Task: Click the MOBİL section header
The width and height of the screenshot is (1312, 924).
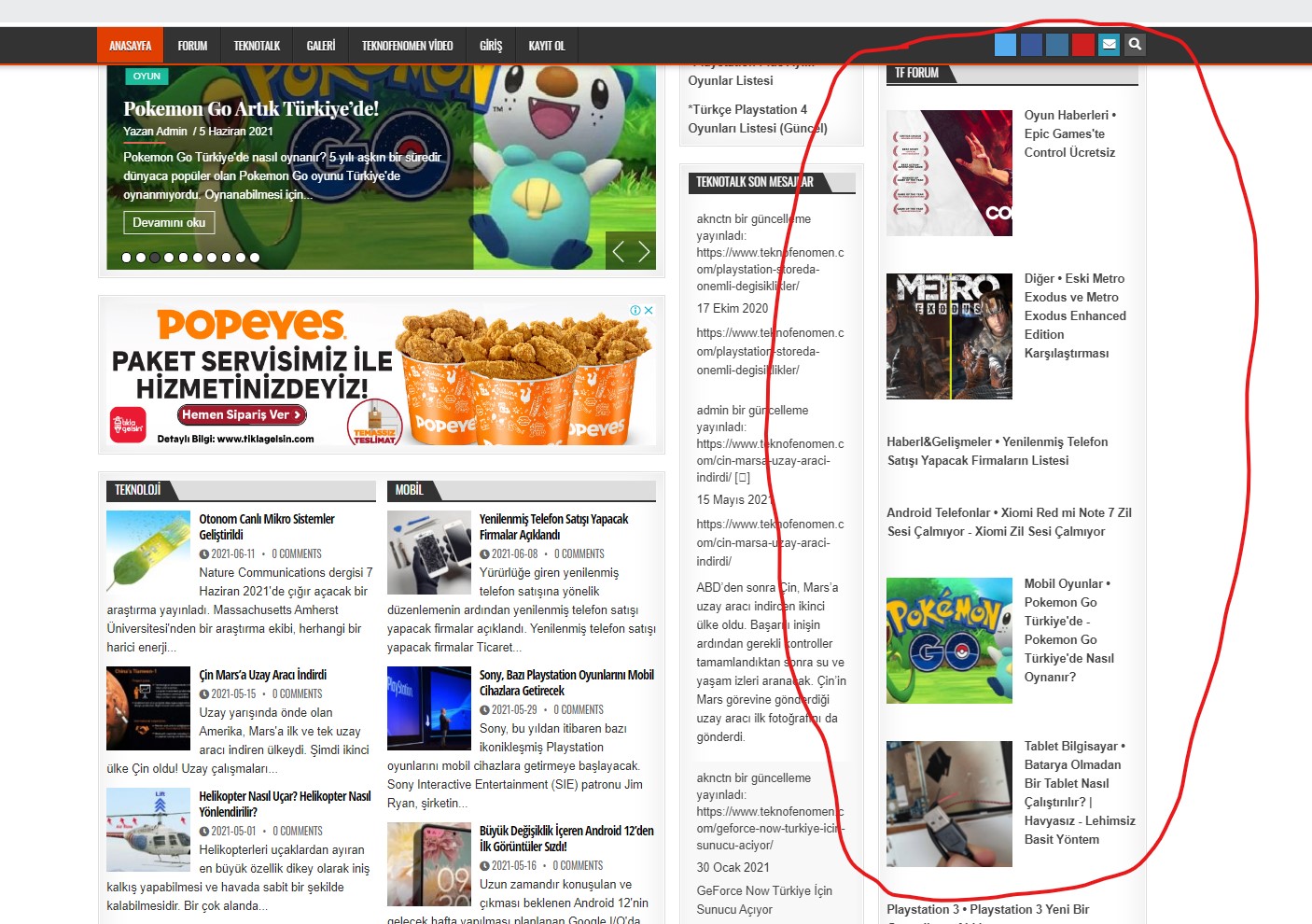Action: (x=409, y=490)
